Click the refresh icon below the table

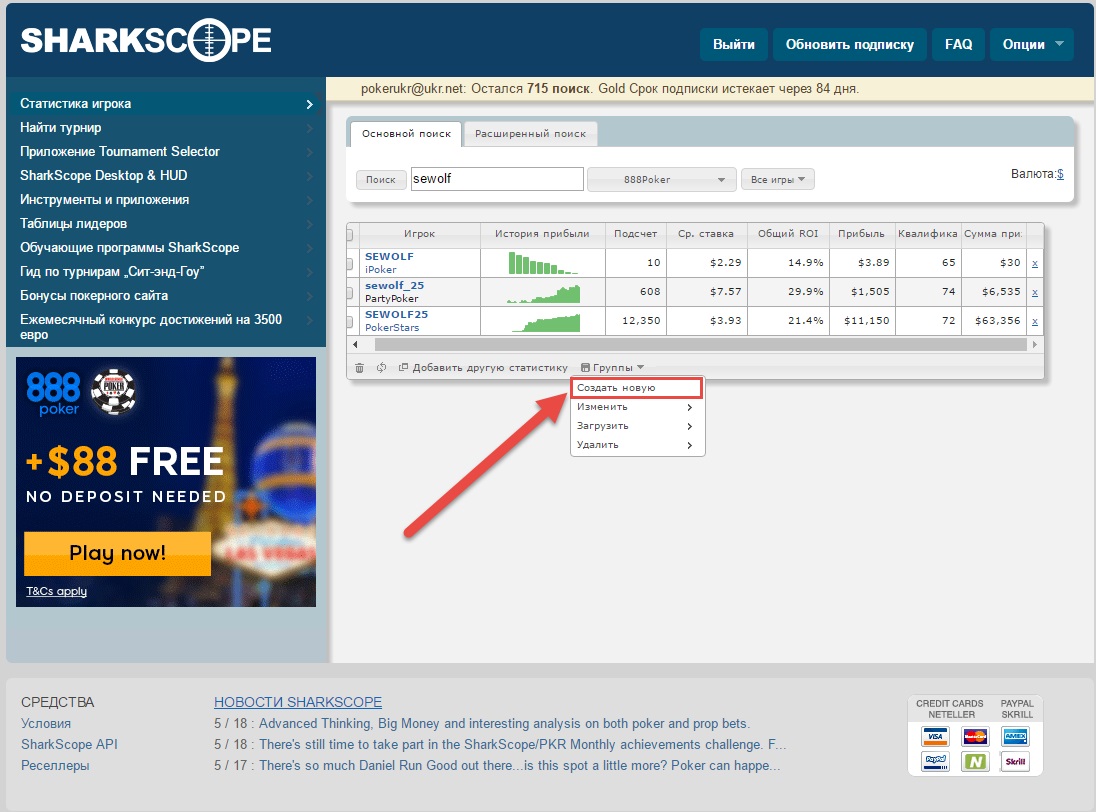tap(382, 368)
